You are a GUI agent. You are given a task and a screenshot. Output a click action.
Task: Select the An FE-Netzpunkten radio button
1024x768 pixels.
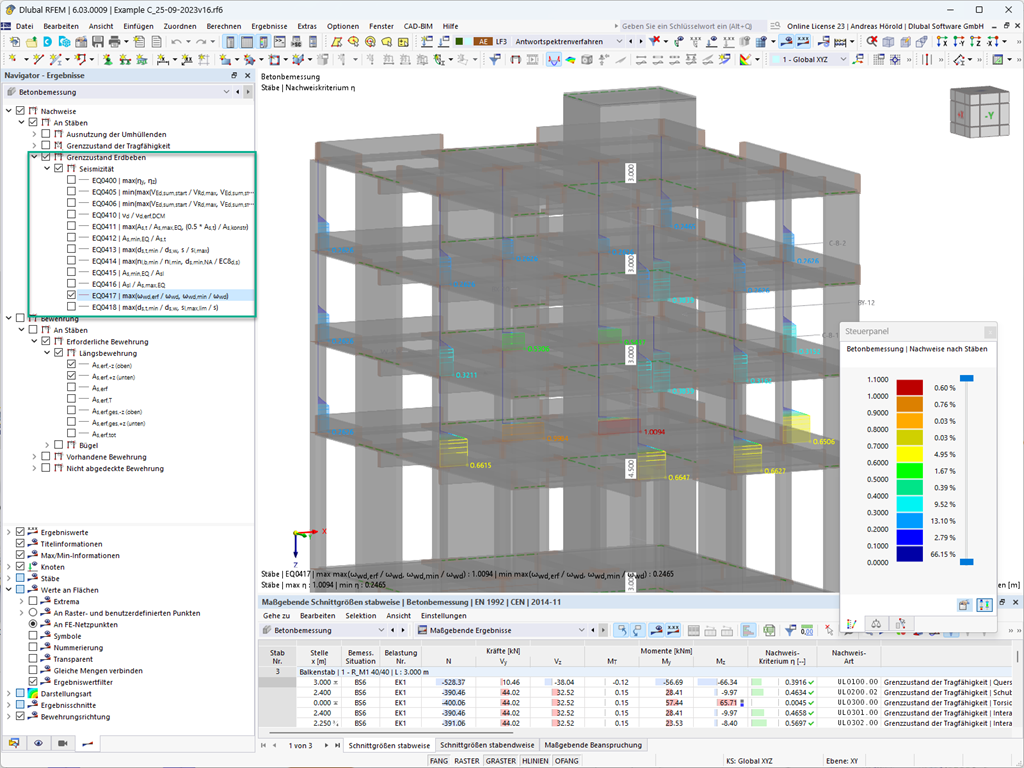click(33, 624)
